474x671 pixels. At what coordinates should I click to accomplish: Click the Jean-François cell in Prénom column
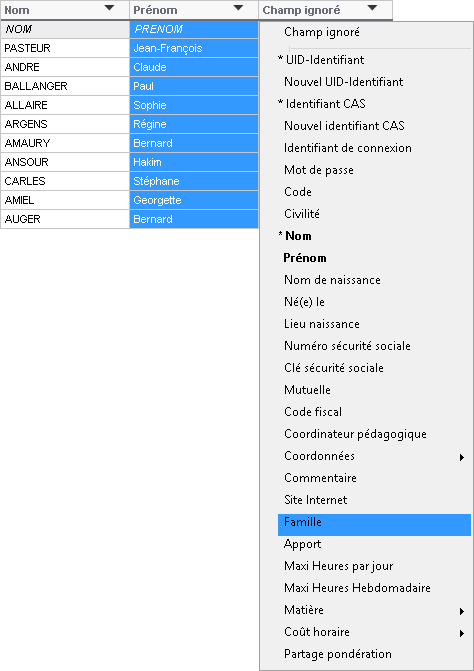coord(194,48)
